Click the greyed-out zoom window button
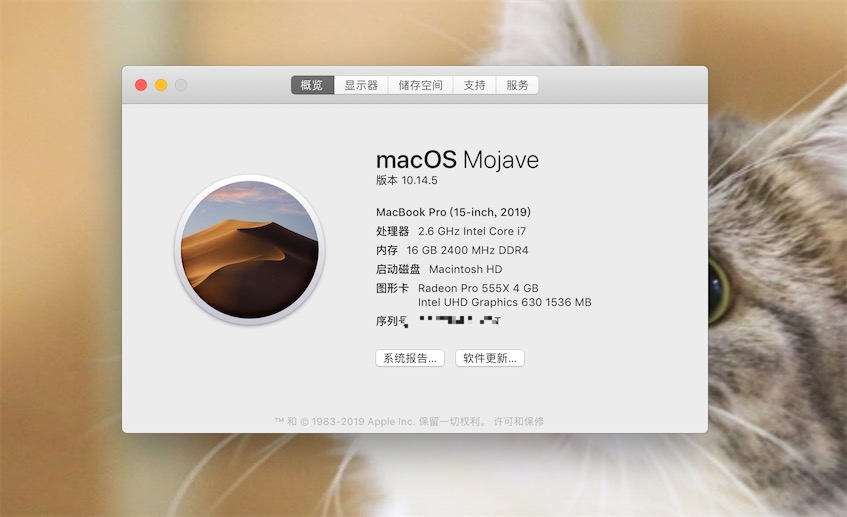 (x=181, y=85)
